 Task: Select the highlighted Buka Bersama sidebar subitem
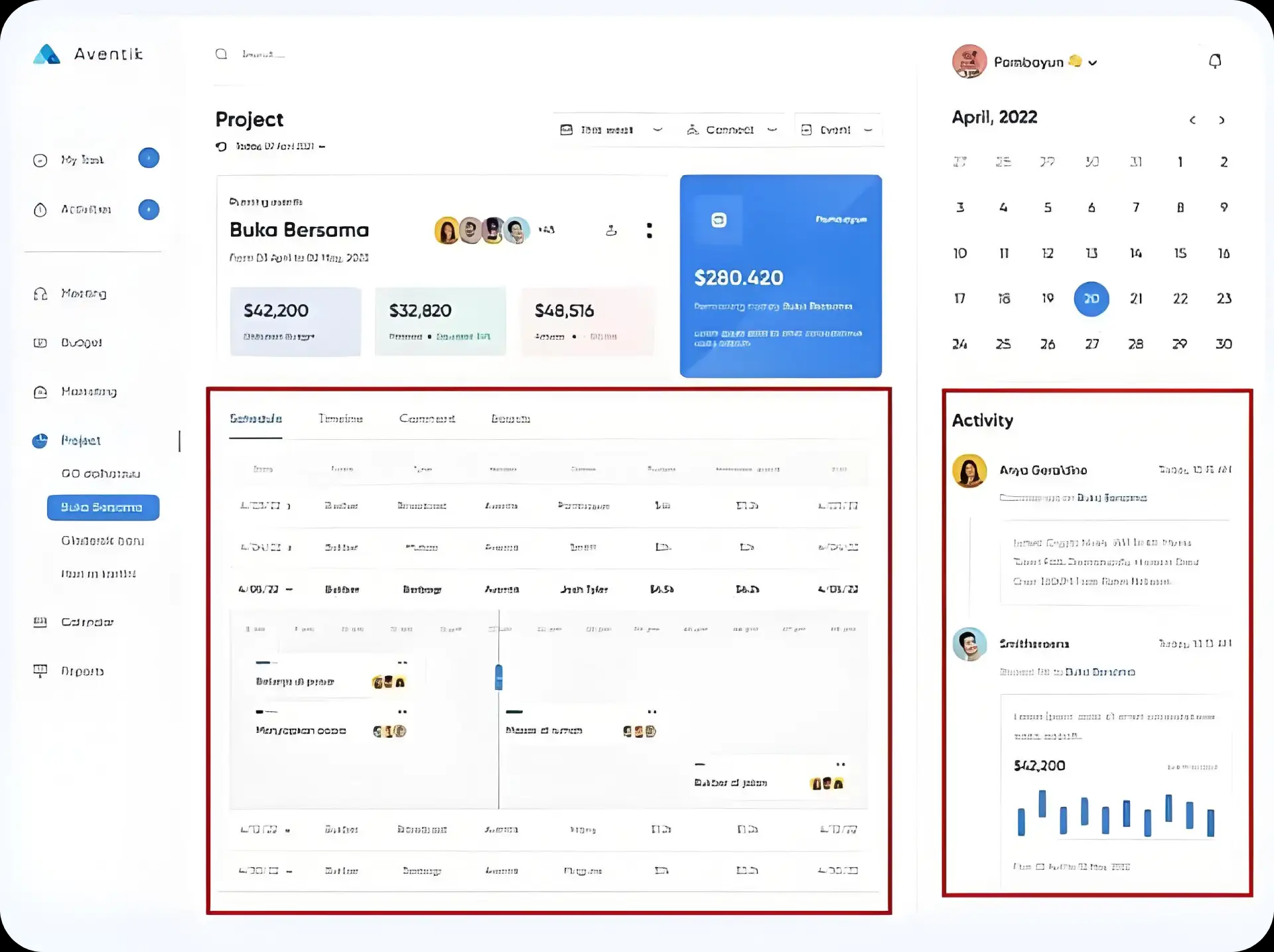[103, 508]
